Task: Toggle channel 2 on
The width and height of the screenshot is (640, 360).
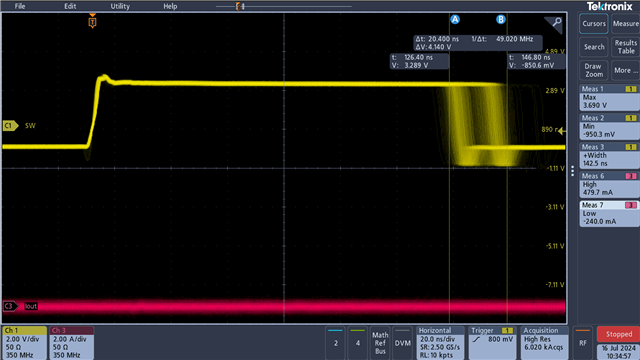Action: [x=336, y=343]
